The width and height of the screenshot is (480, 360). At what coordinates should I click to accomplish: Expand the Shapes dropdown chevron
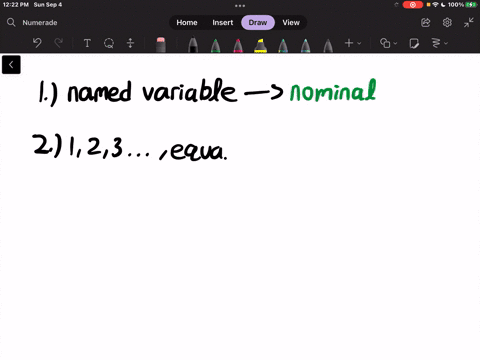(395, 43)
